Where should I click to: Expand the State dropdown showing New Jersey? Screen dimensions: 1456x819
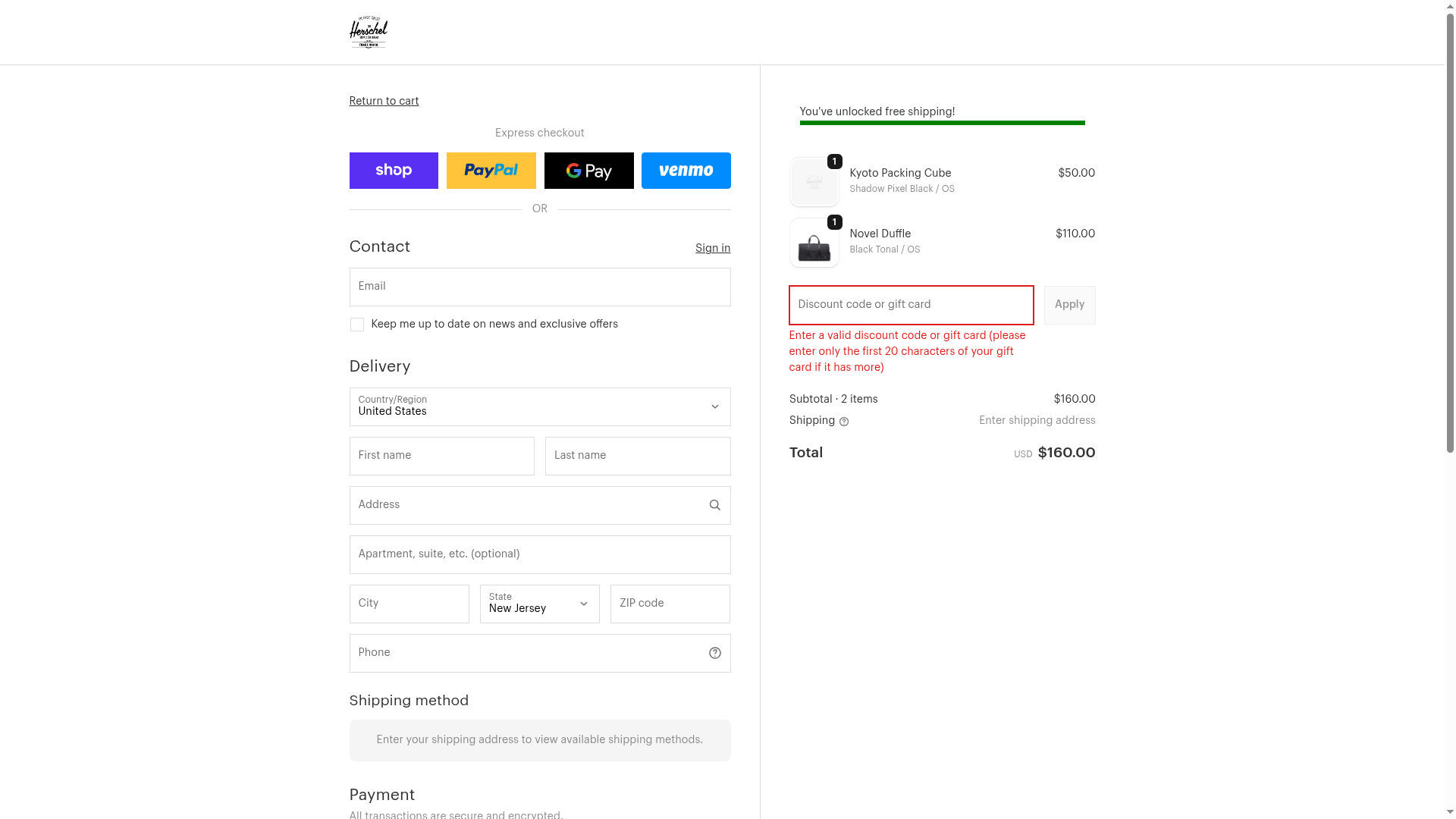pos(539,604)
